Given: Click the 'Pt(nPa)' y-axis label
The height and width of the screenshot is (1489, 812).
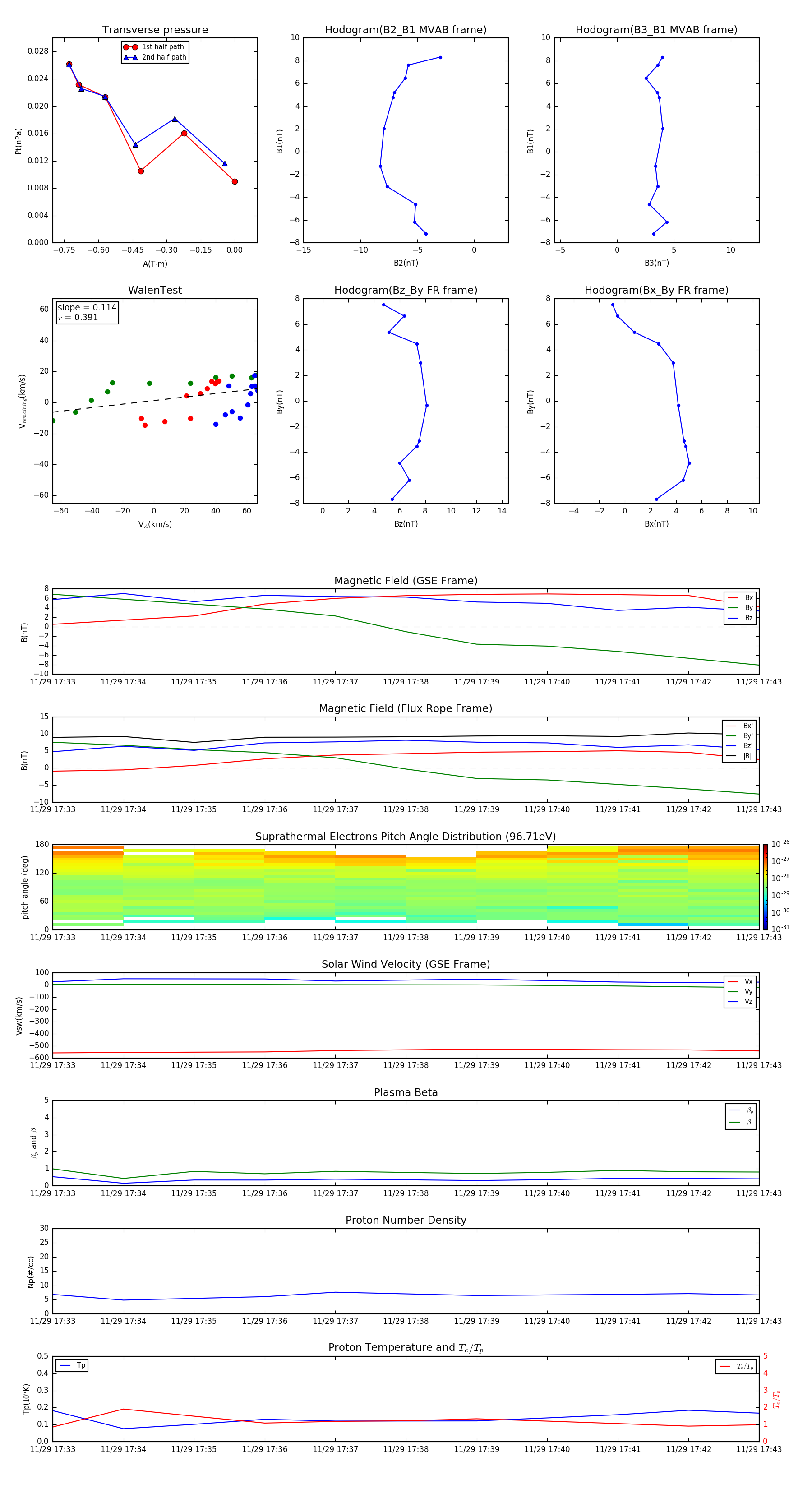Looking at the screenshot, I should (18, 140).
